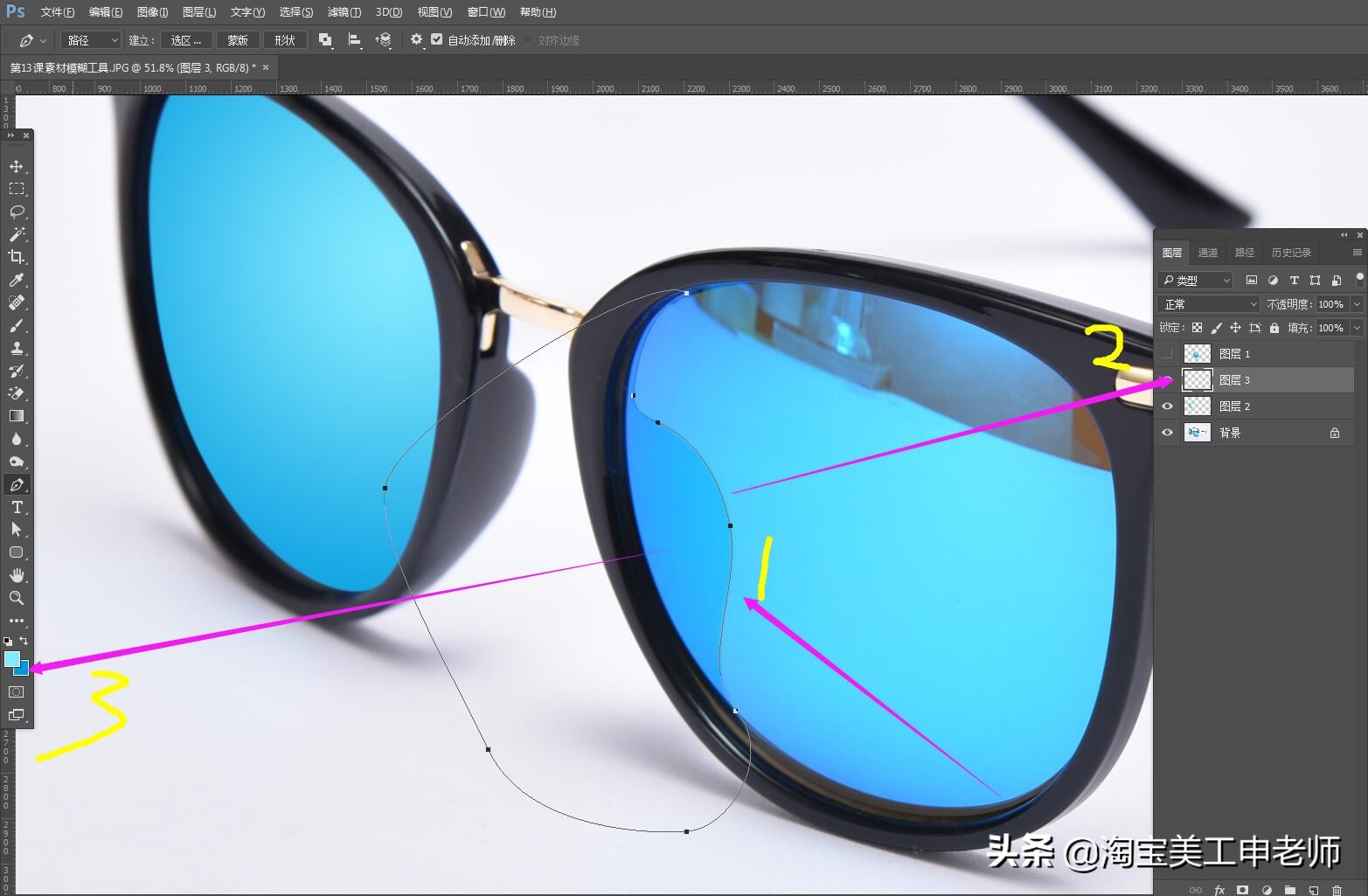Toggle lock transparent pixels
The width and height of the screenshot is (1368, 896).
pyautogui.click(x=1197, y=328)
